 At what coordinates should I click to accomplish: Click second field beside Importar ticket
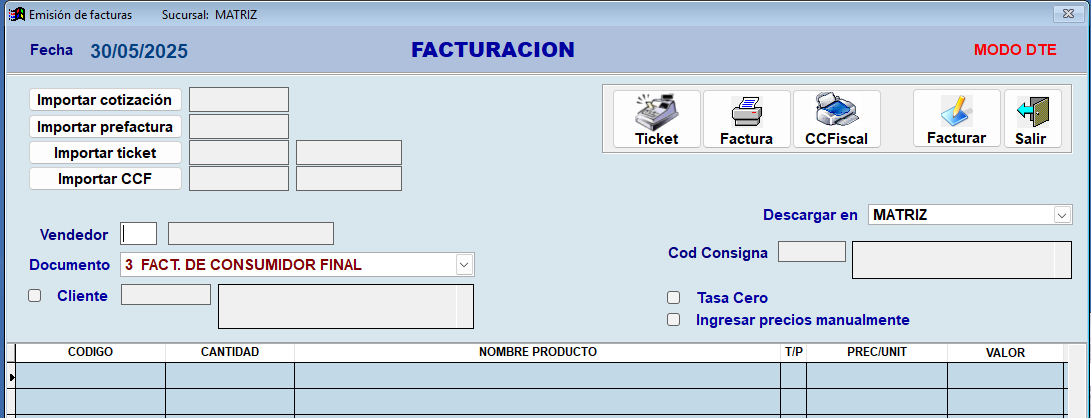(x=349, y=152)
